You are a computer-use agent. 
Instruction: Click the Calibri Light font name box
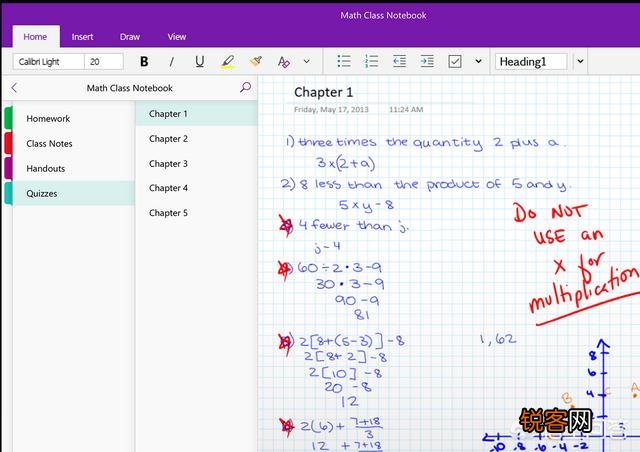point(49,62)
